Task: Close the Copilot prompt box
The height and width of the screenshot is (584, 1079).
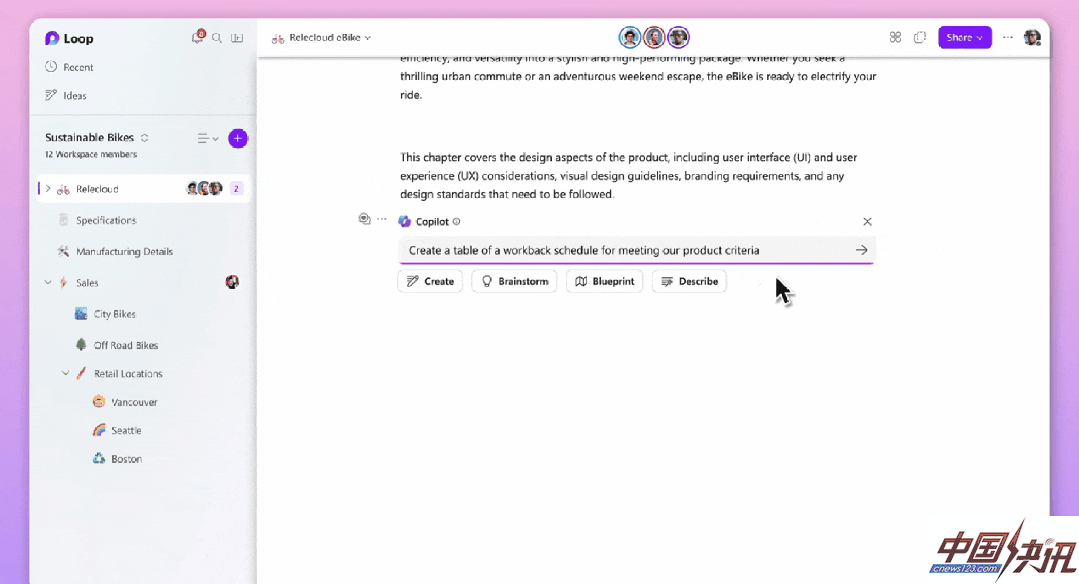Action: pos(867,221)
